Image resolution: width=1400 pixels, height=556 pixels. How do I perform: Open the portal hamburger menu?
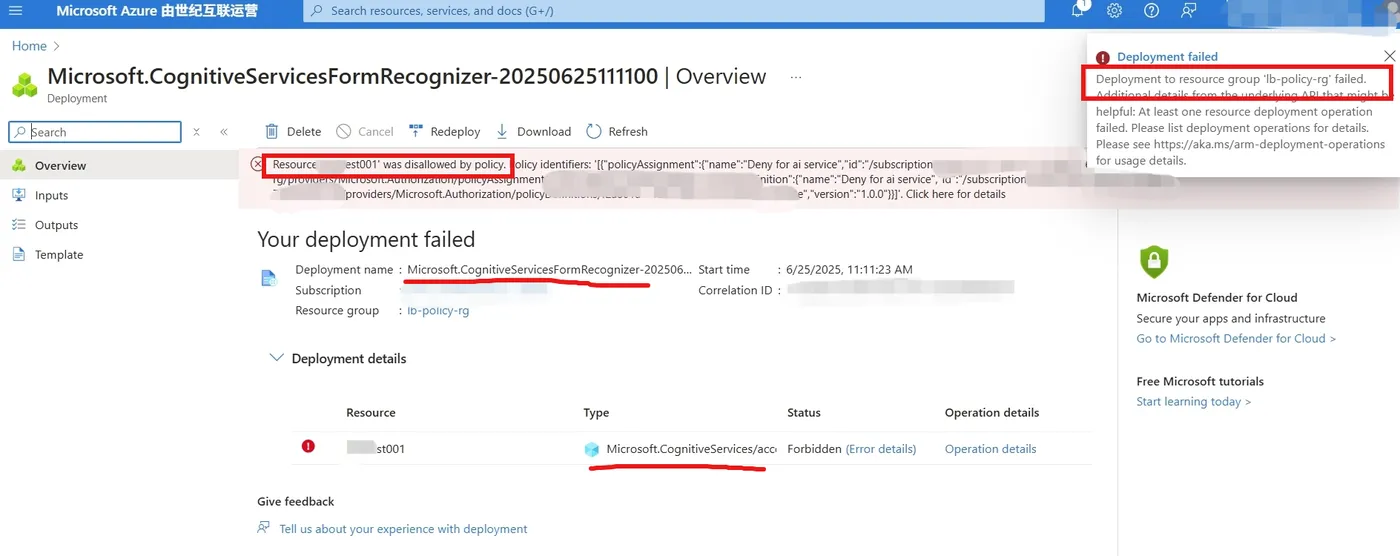pos(15,11)
